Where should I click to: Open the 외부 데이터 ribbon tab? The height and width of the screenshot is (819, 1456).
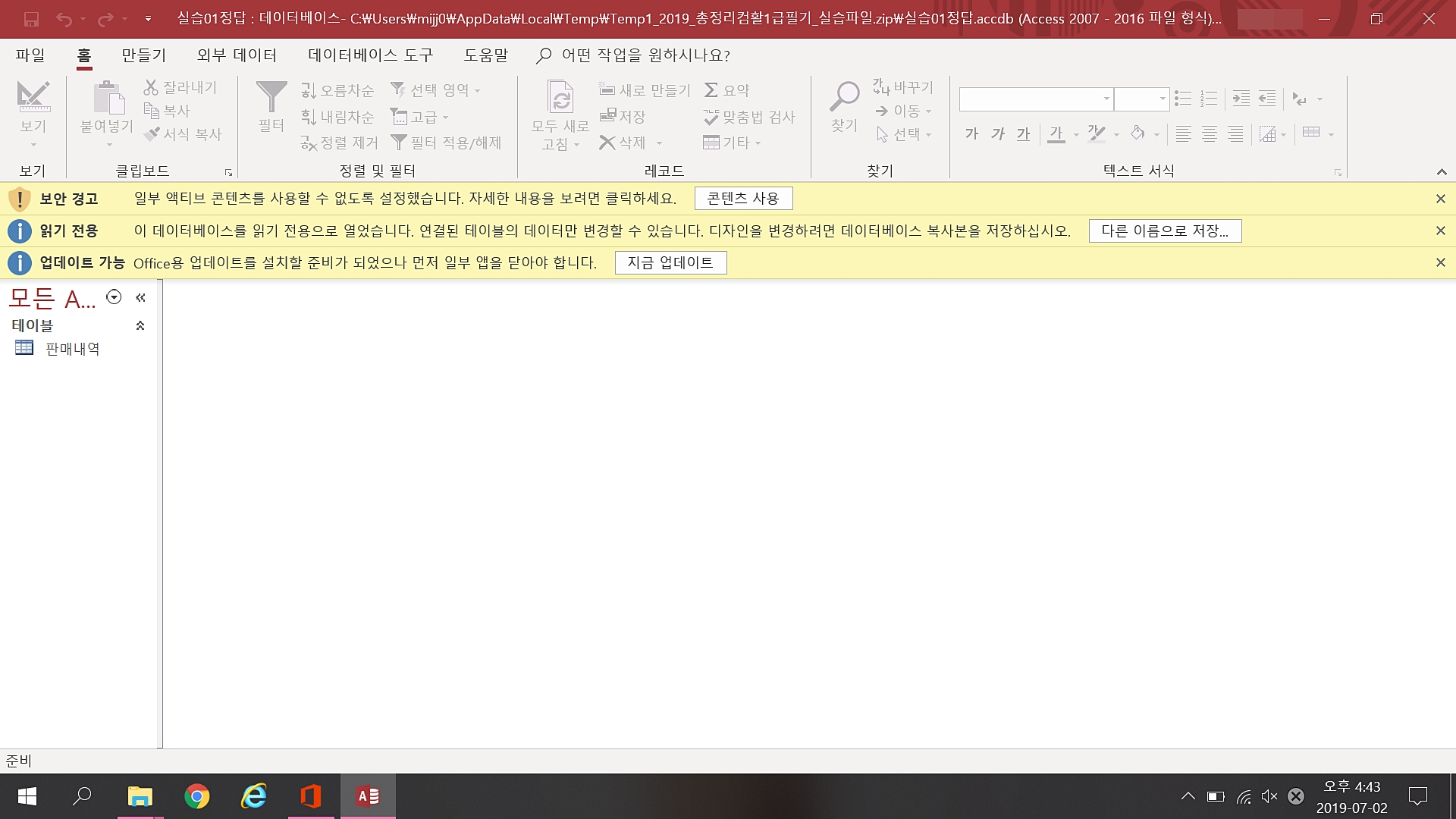[x=237, y=55]
